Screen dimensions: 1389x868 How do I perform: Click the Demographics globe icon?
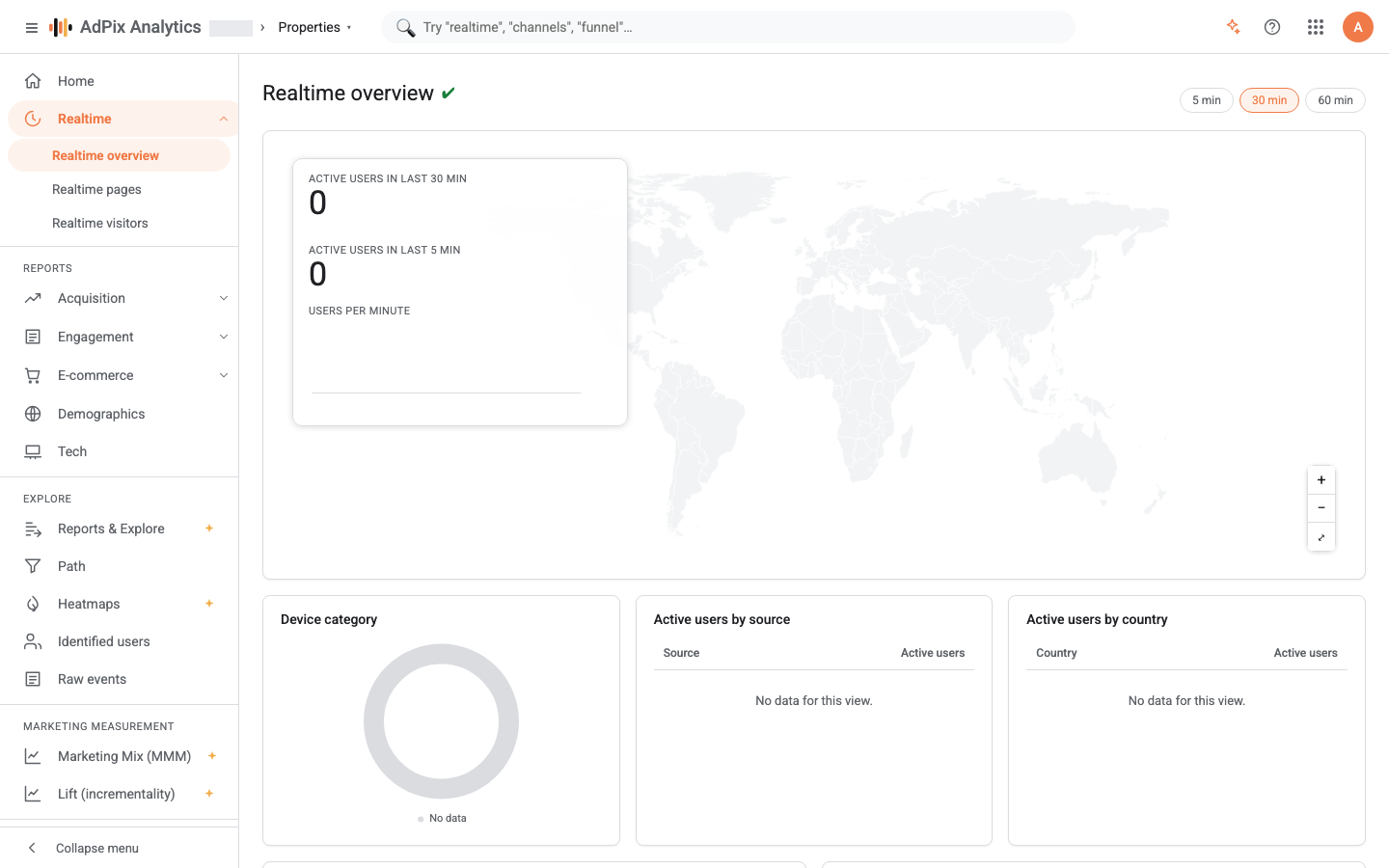33,414
